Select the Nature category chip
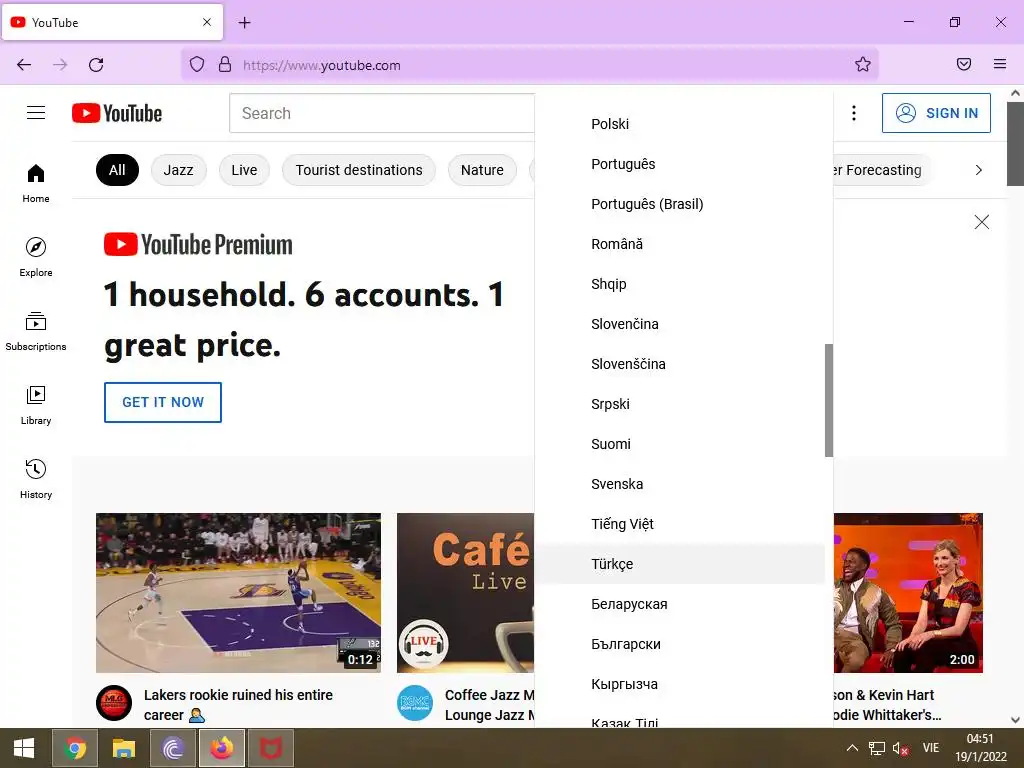The width and height of the screenshot is (1024, 768). coord(482,170)
